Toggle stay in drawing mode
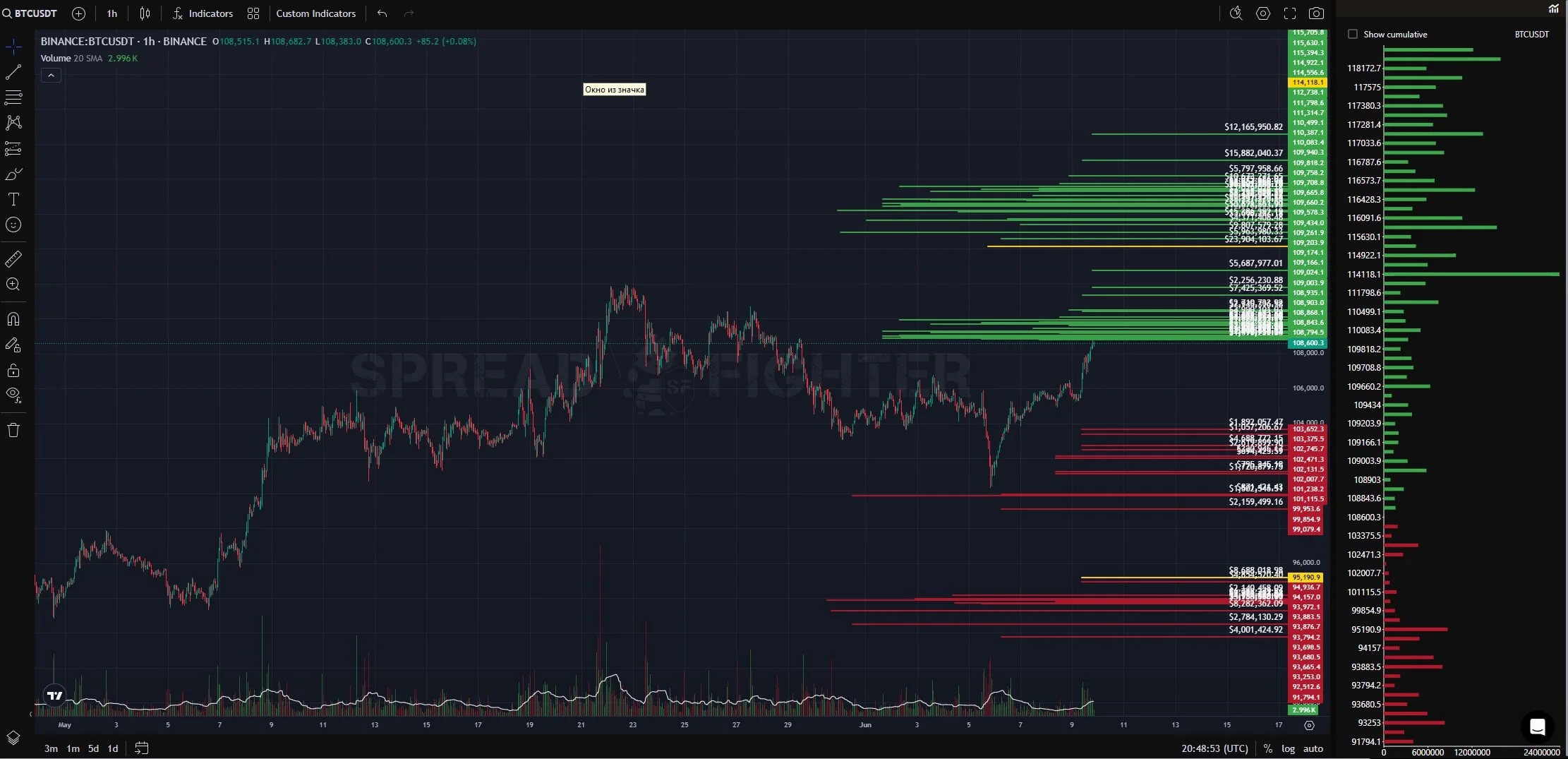 pyautogui.click(x=13, y=345)
